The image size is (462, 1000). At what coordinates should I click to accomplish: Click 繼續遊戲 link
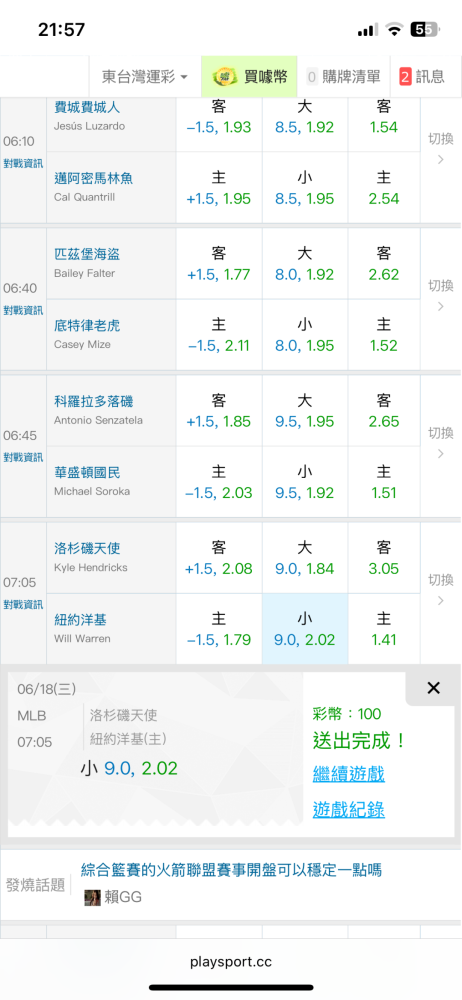348,774
